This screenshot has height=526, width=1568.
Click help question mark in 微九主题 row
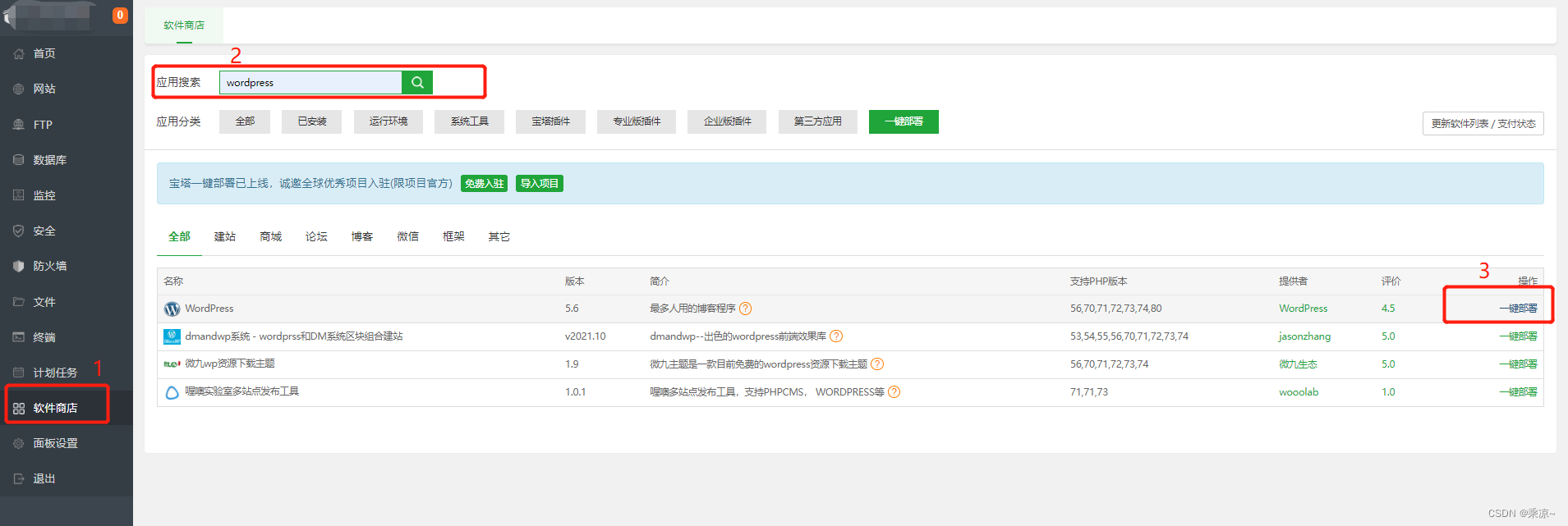(876, 364)
